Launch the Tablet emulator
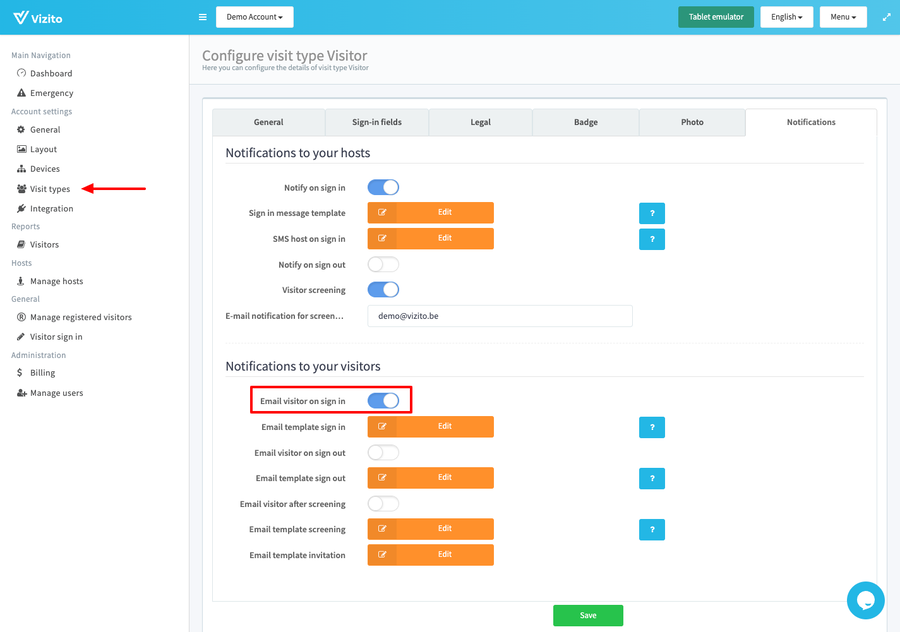 click(715, 17)
